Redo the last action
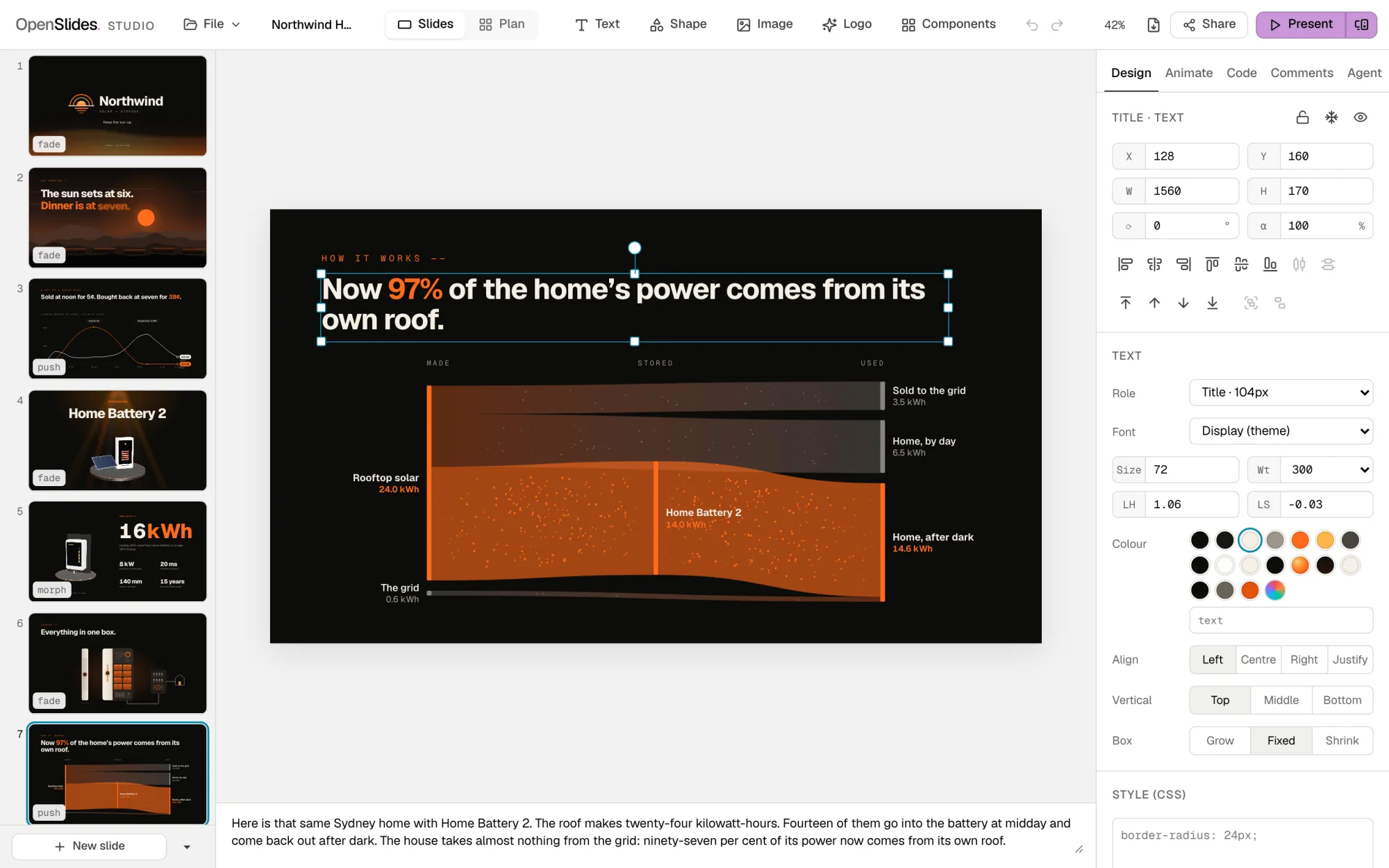The height and width of the screenshot is (868, 1389). pos(1057,25)
